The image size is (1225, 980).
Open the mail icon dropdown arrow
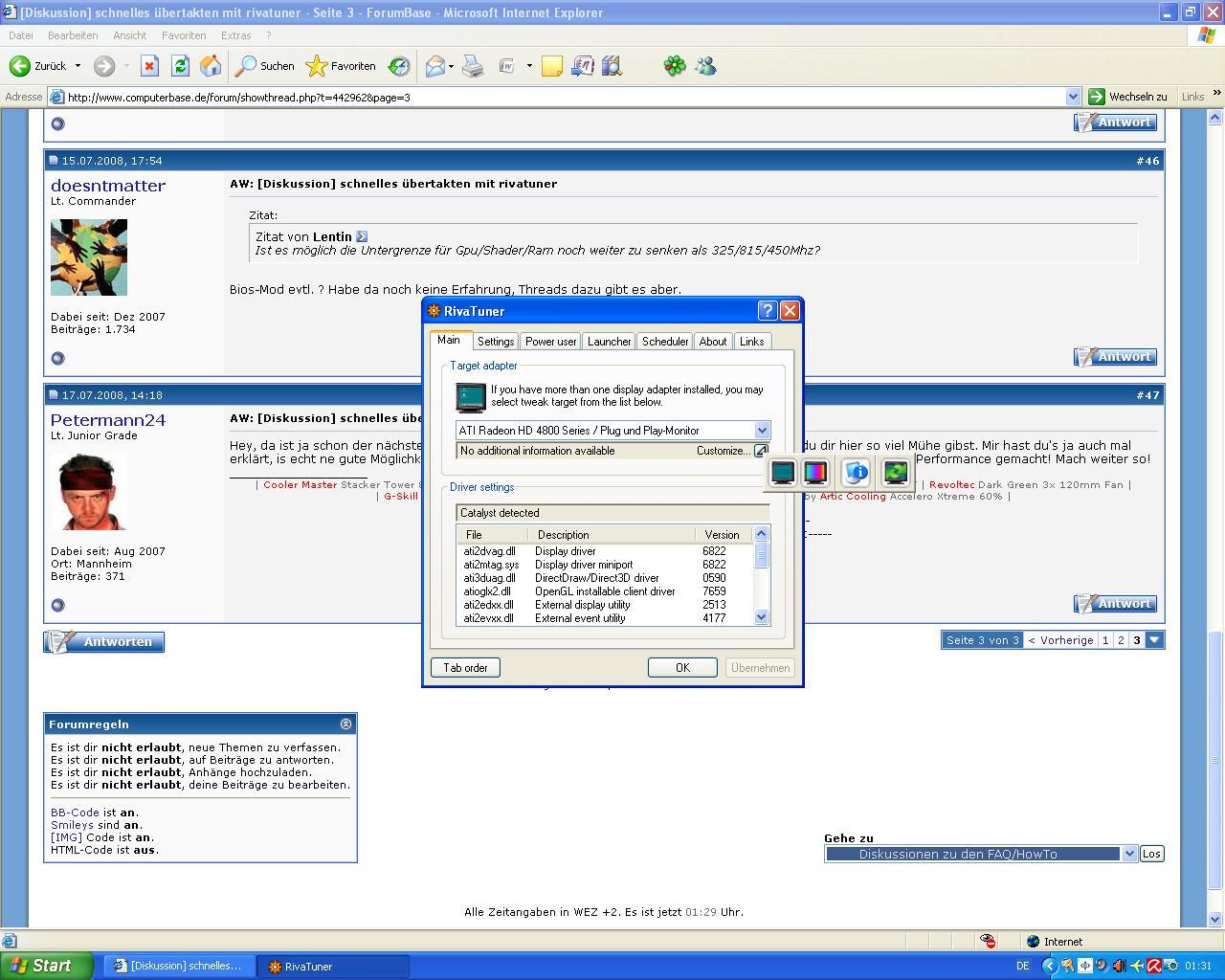tap(451, 66)
